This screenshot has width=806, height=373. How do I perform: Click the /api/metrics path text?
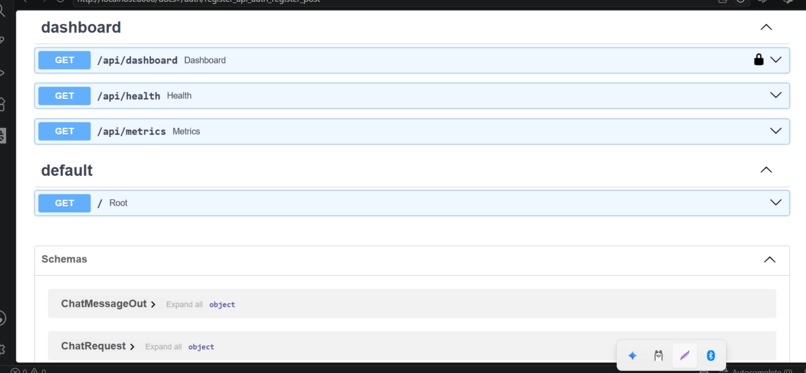(x=132, y=132)
